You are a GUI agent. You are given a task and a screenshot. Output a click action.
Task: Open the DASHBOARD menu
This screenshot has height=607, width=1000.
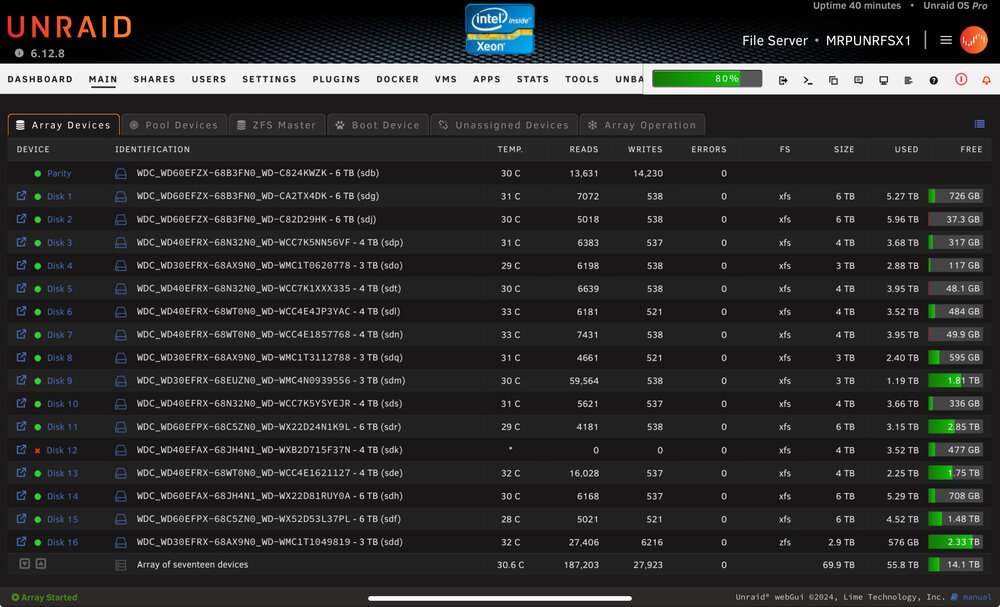pos(40,79)
